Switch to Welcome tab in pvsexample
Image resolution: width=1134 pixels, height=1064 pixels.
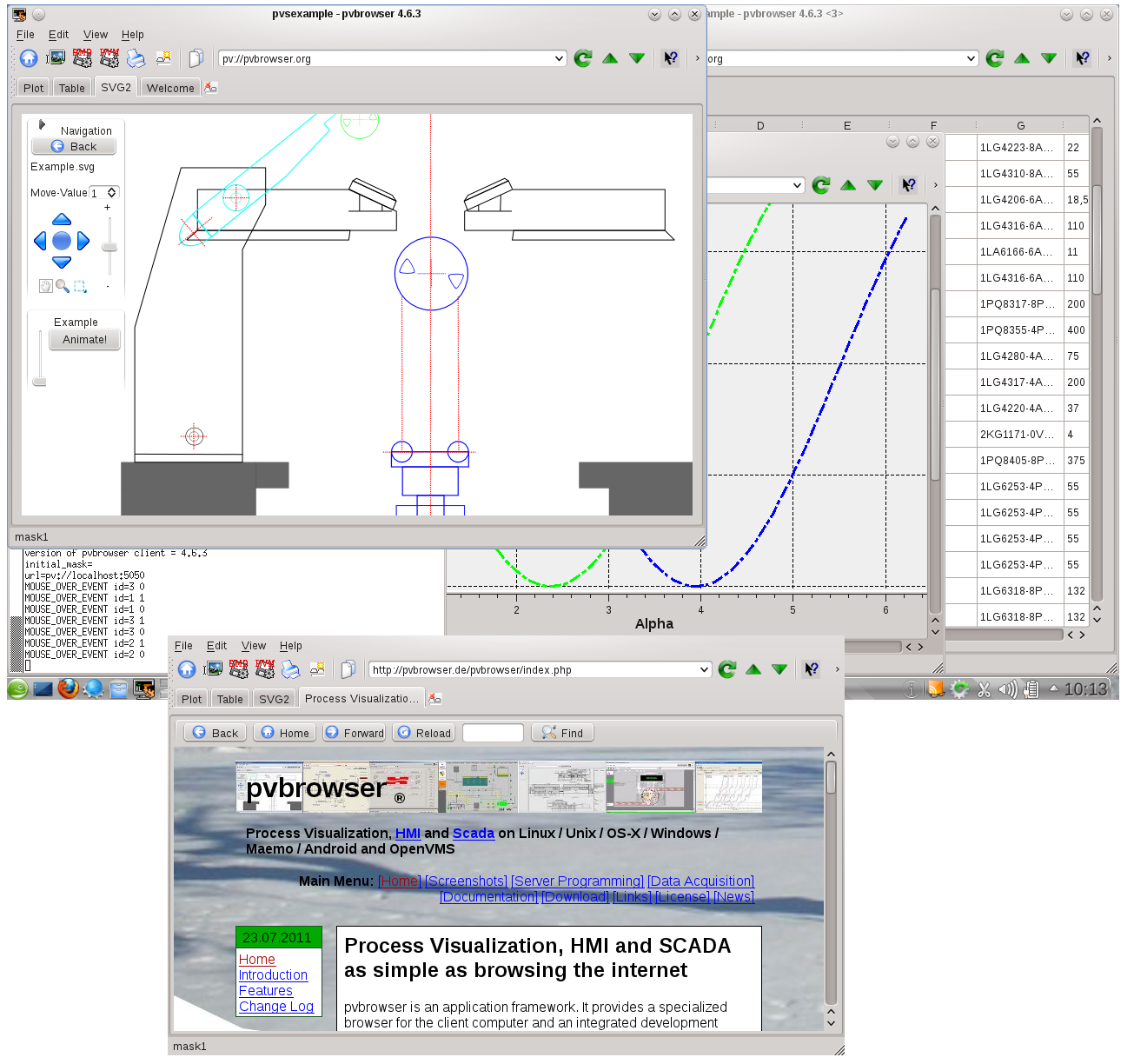point(170,88)
